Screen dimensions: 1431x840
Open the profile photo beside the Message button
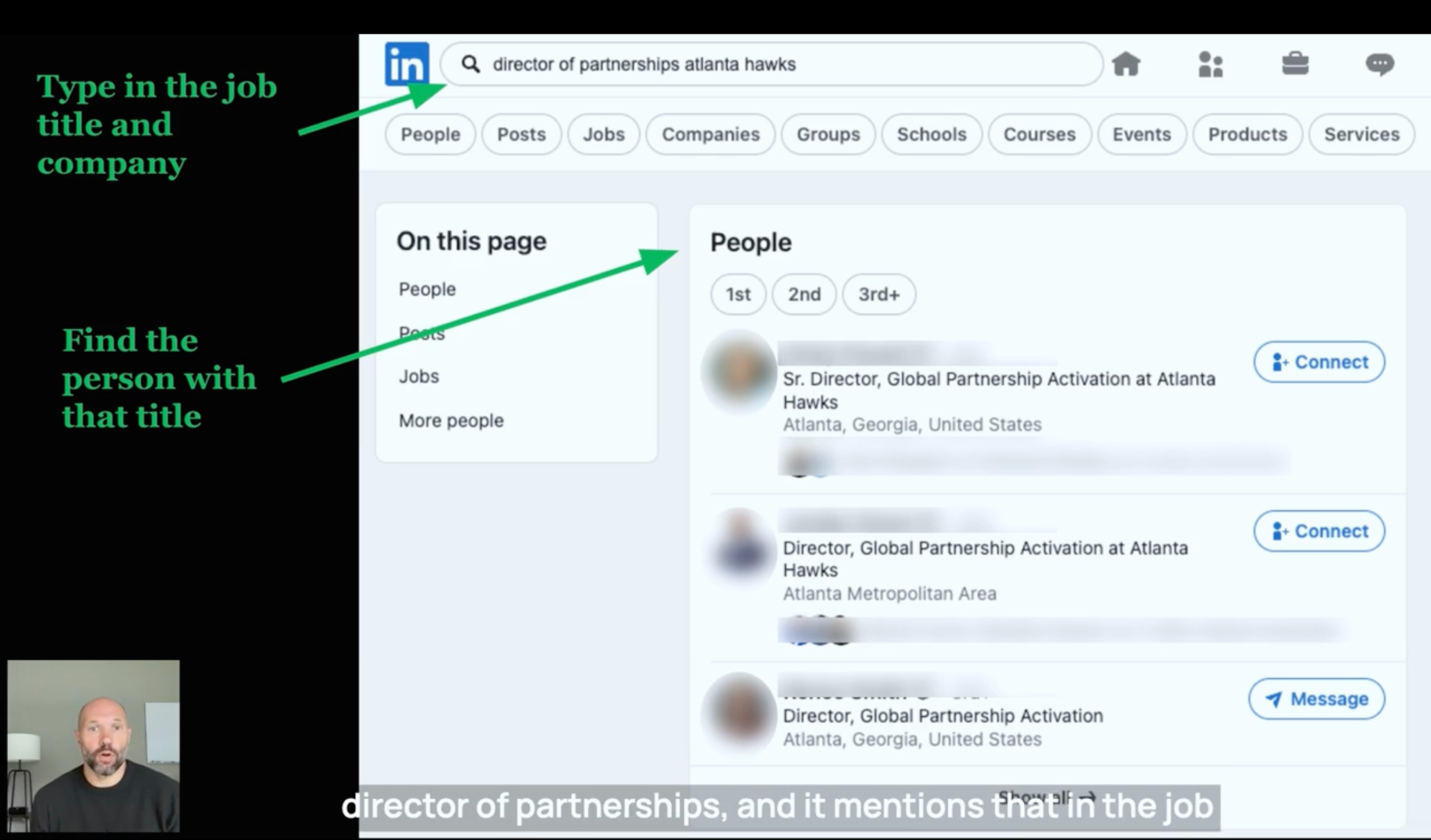tap(739, 712)
